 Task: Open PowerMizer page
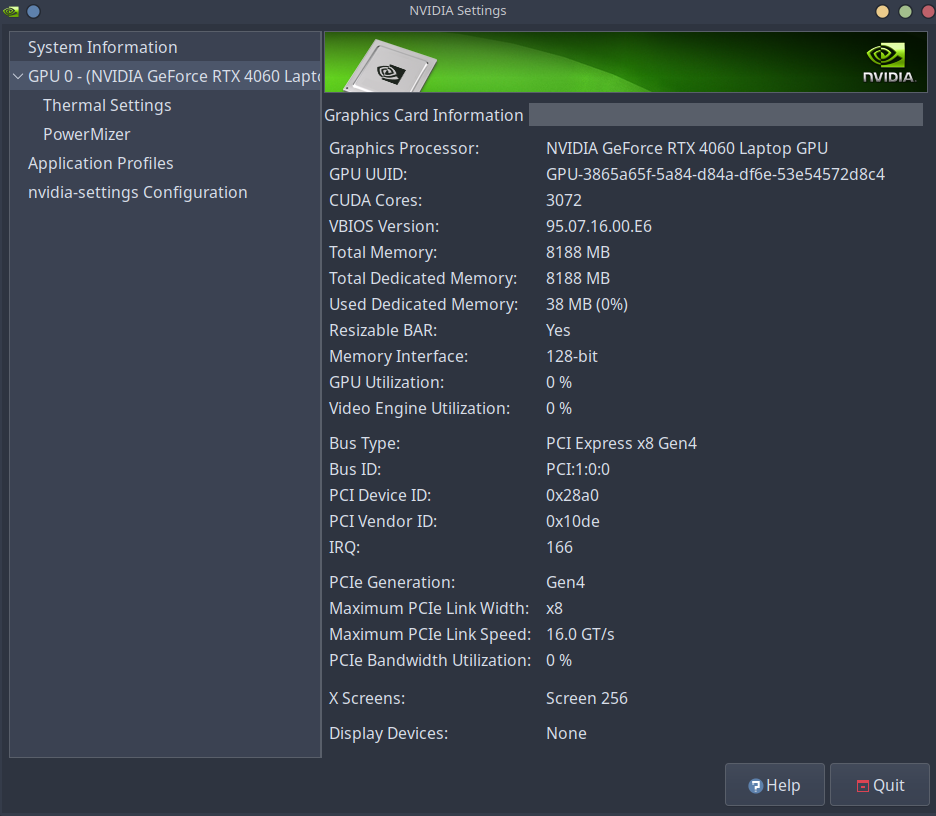click(x=87, y=134)
